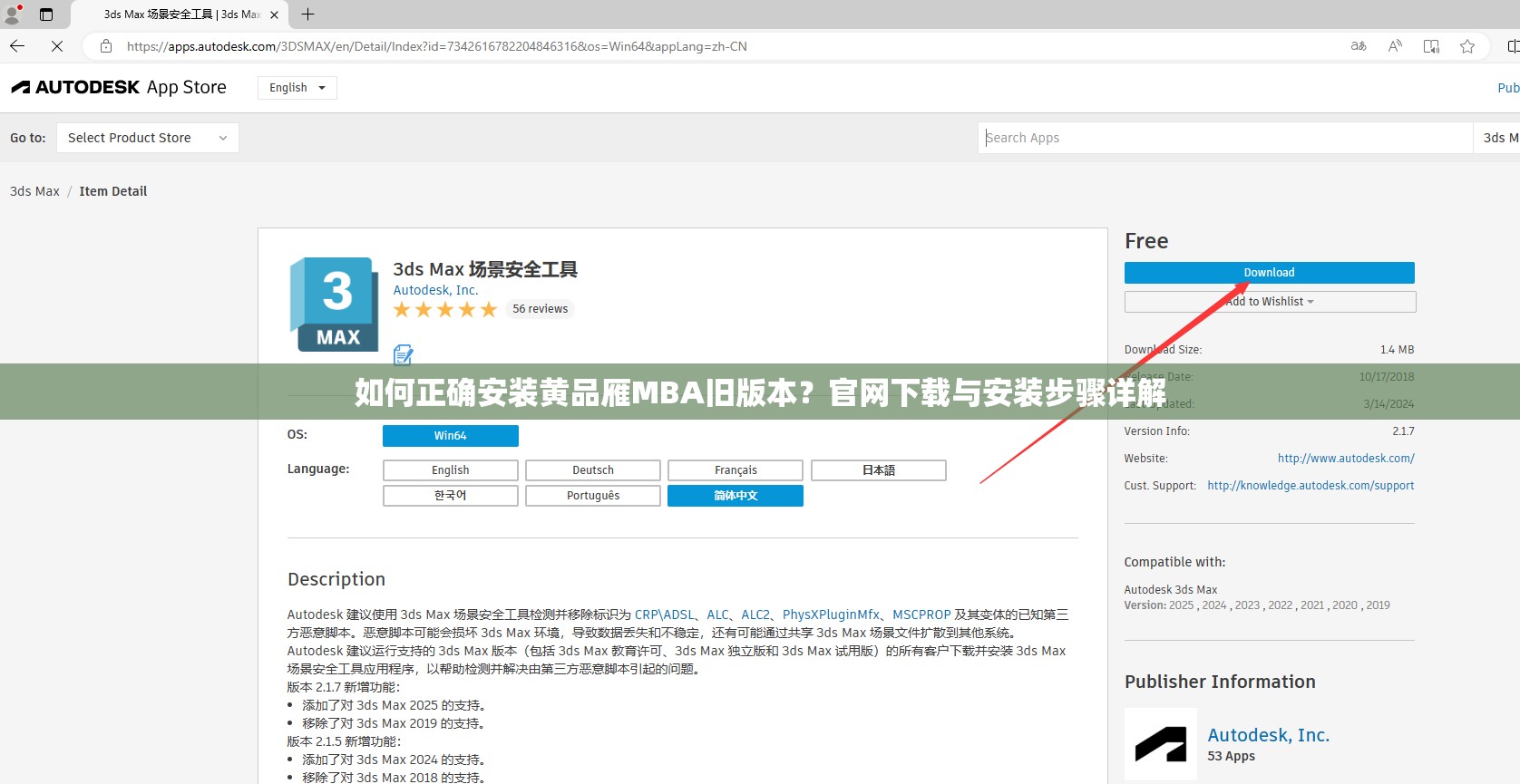Open the Autodesk, Inc. author link
This screenshot has height=784, width=1520.
tap(435, 290)
